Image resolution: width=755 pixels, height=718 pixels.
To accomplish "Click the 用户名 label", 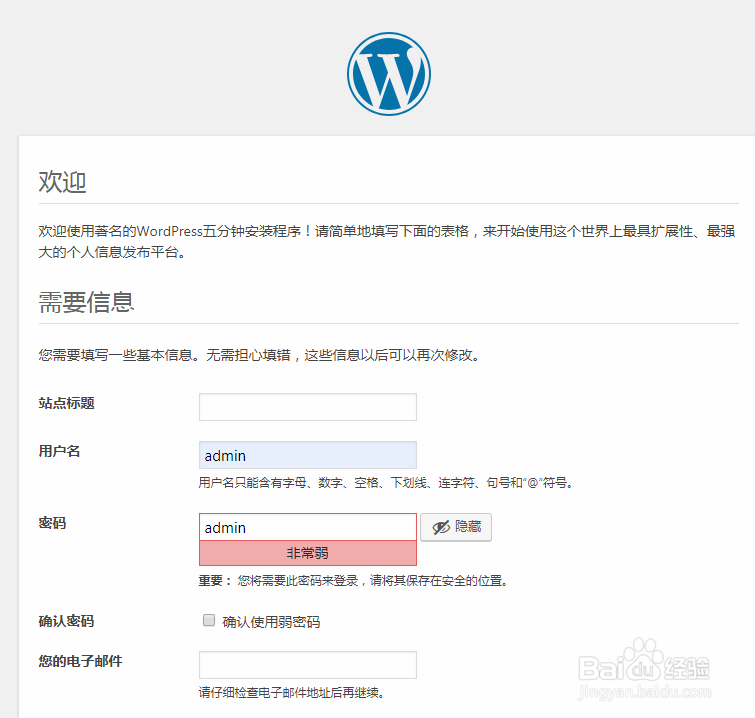I will pyautogui.click(x=59, y=451).
